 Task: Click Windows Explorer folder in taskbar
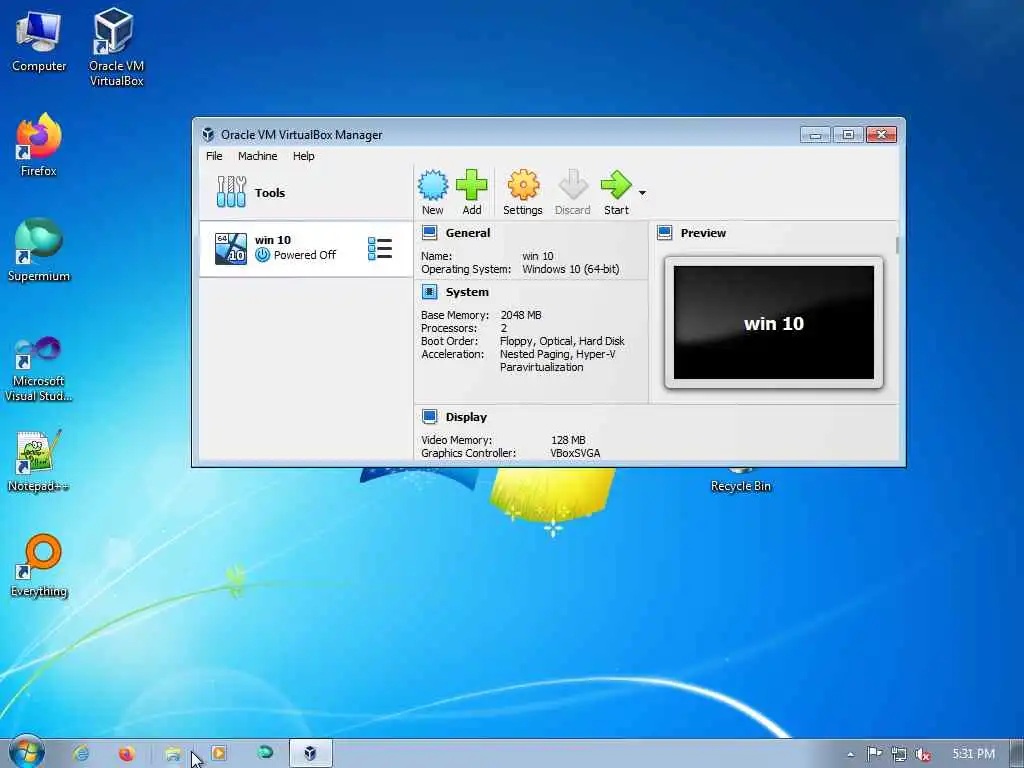[x=173, y=754]
